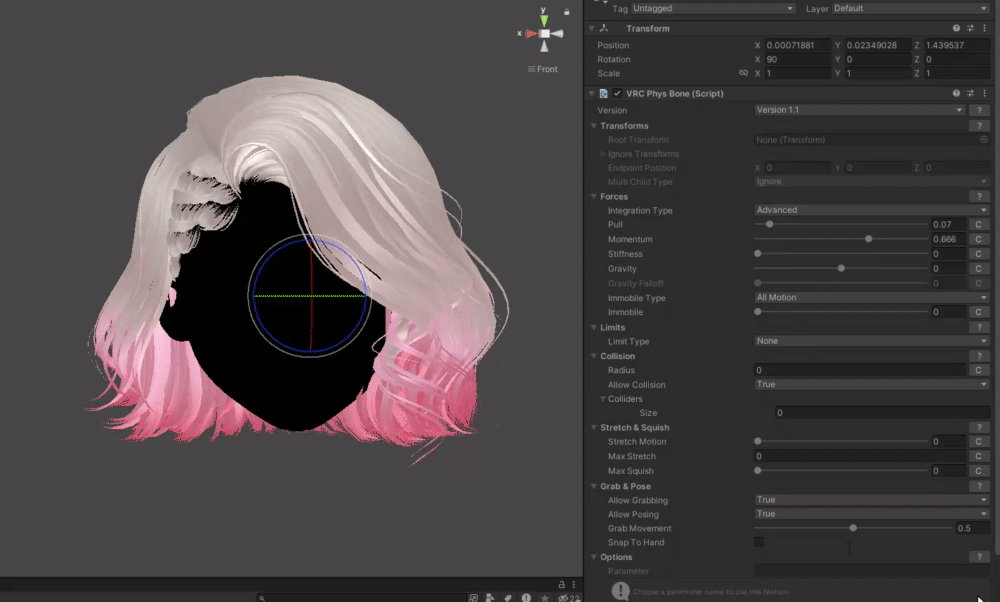Image resolution: width=1000 pixels, height=602 pixels.
Task: Click the help button for Forces section
Action: (x=979, y=197)
